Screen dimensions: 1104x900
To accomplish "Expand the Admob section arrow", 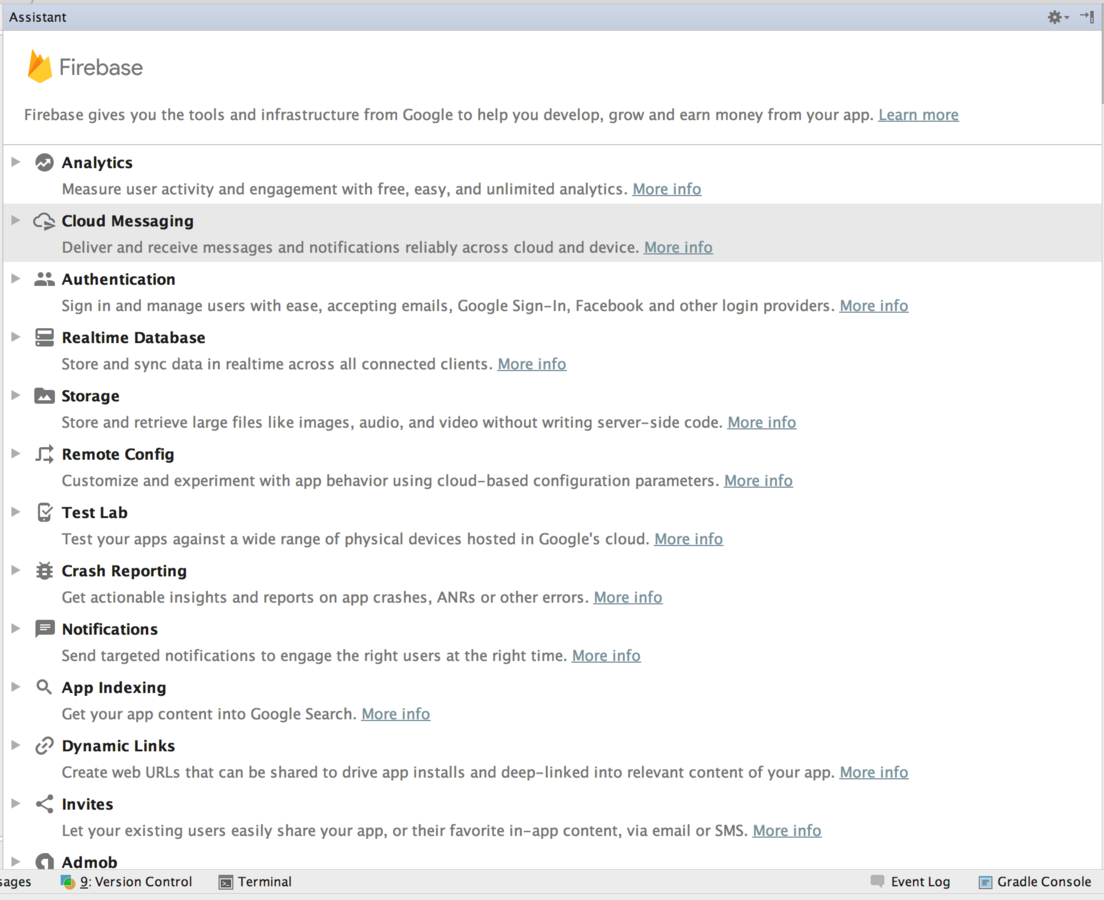I will click(15, 861).
